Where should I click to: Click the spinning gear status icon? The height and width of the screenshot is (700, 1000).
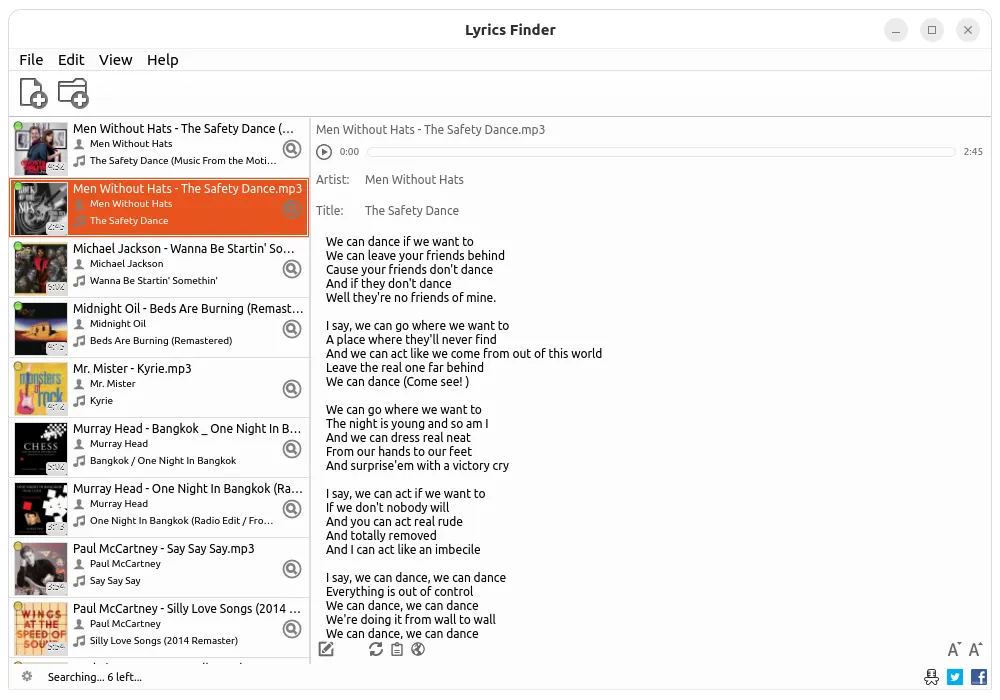(x=27, y=676)
